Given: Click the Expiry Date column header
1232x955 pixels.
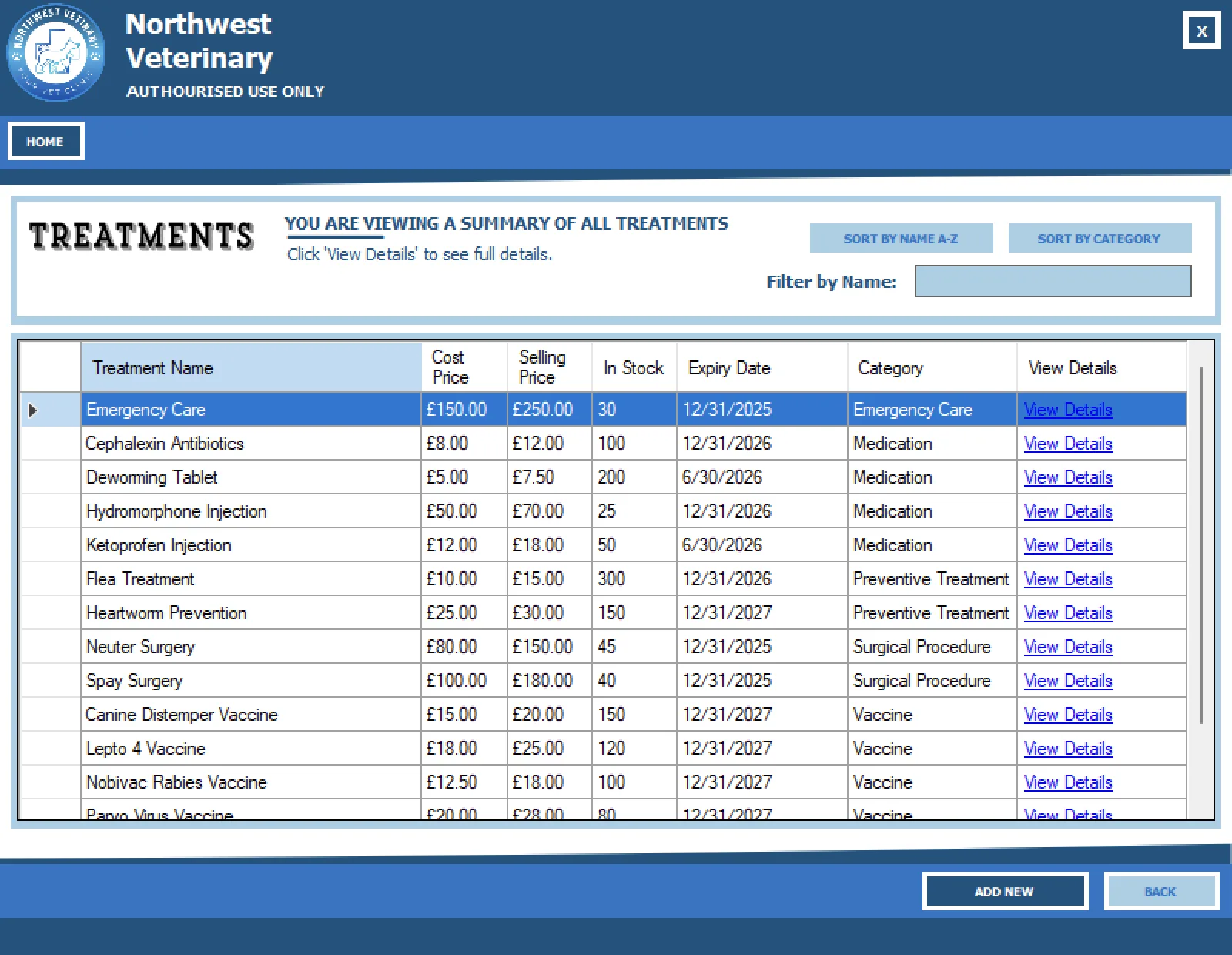Looking at the screenshot, I should [762, 367].
